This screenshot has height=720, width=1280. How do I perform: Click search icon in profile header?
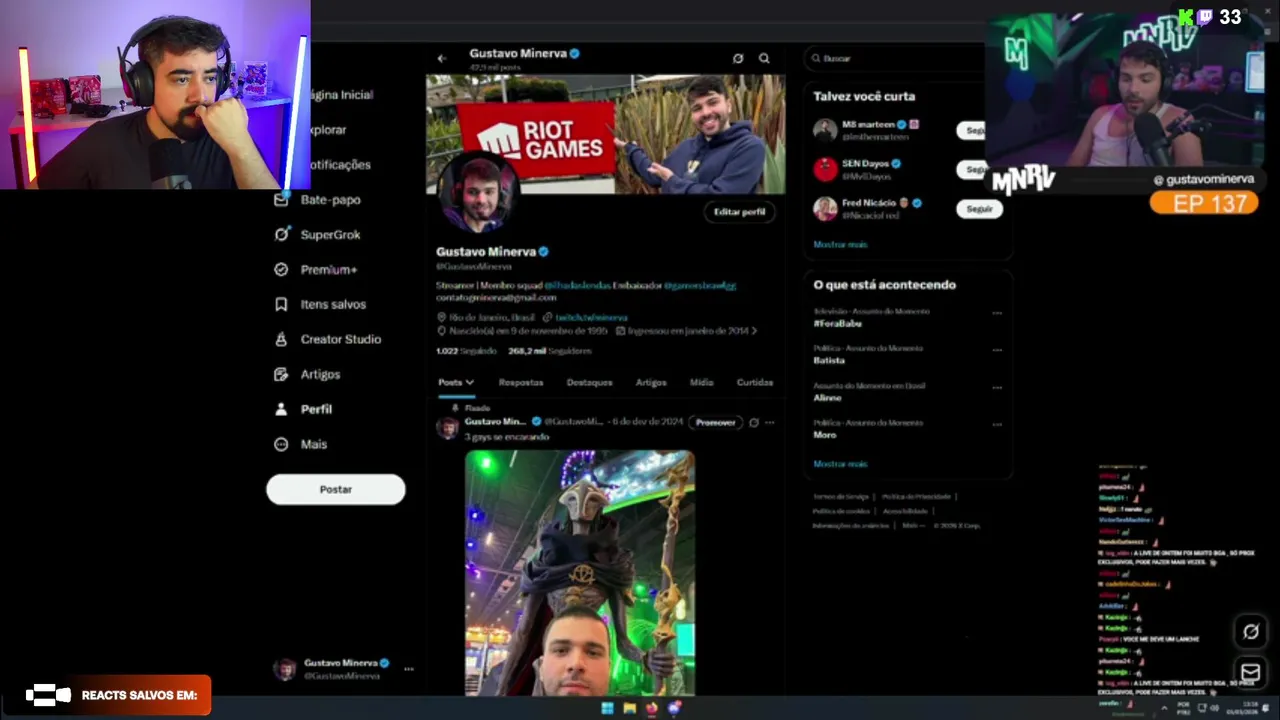click(764, 58)
